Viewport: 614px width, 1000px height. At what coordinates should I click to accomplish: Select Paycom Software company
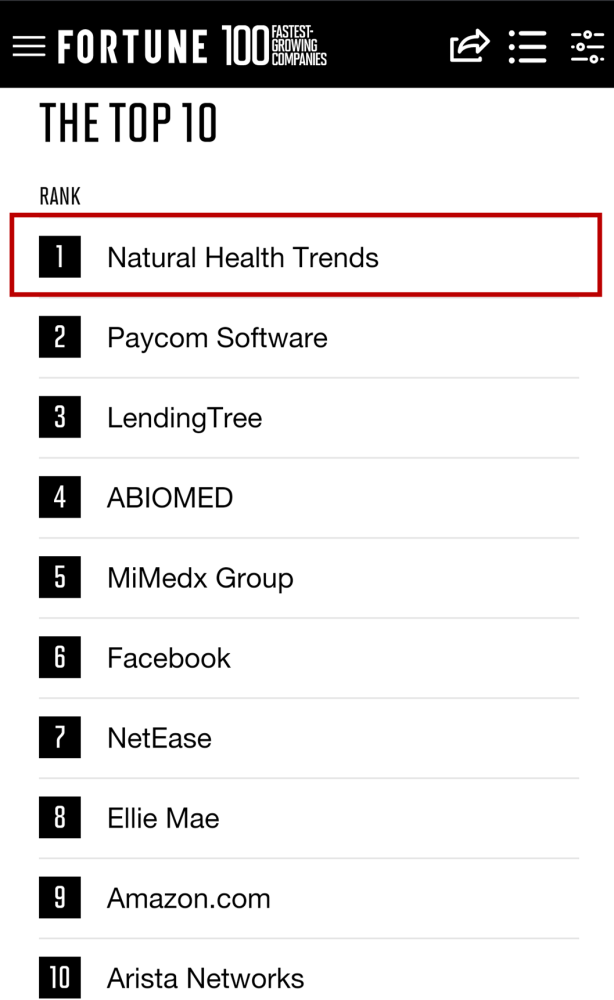[x=217, y=338]
